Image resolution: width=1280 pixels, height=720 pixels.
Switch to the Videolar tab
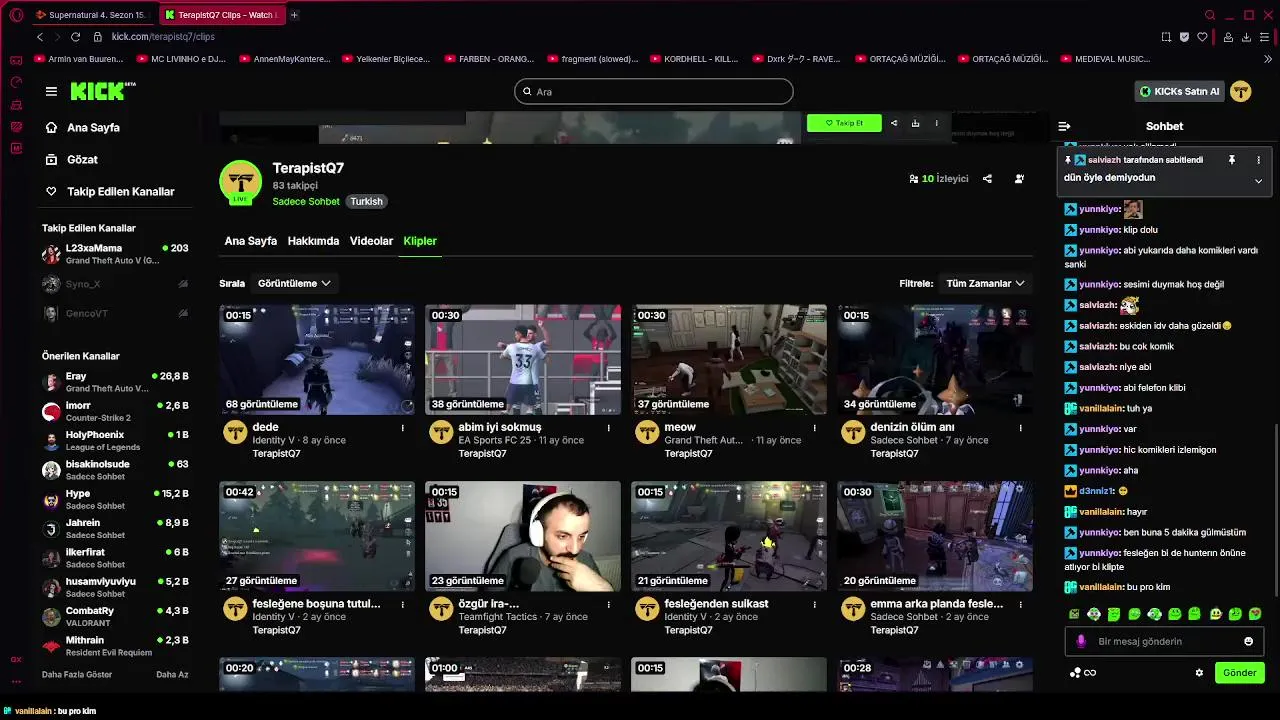tap(371, 241)
